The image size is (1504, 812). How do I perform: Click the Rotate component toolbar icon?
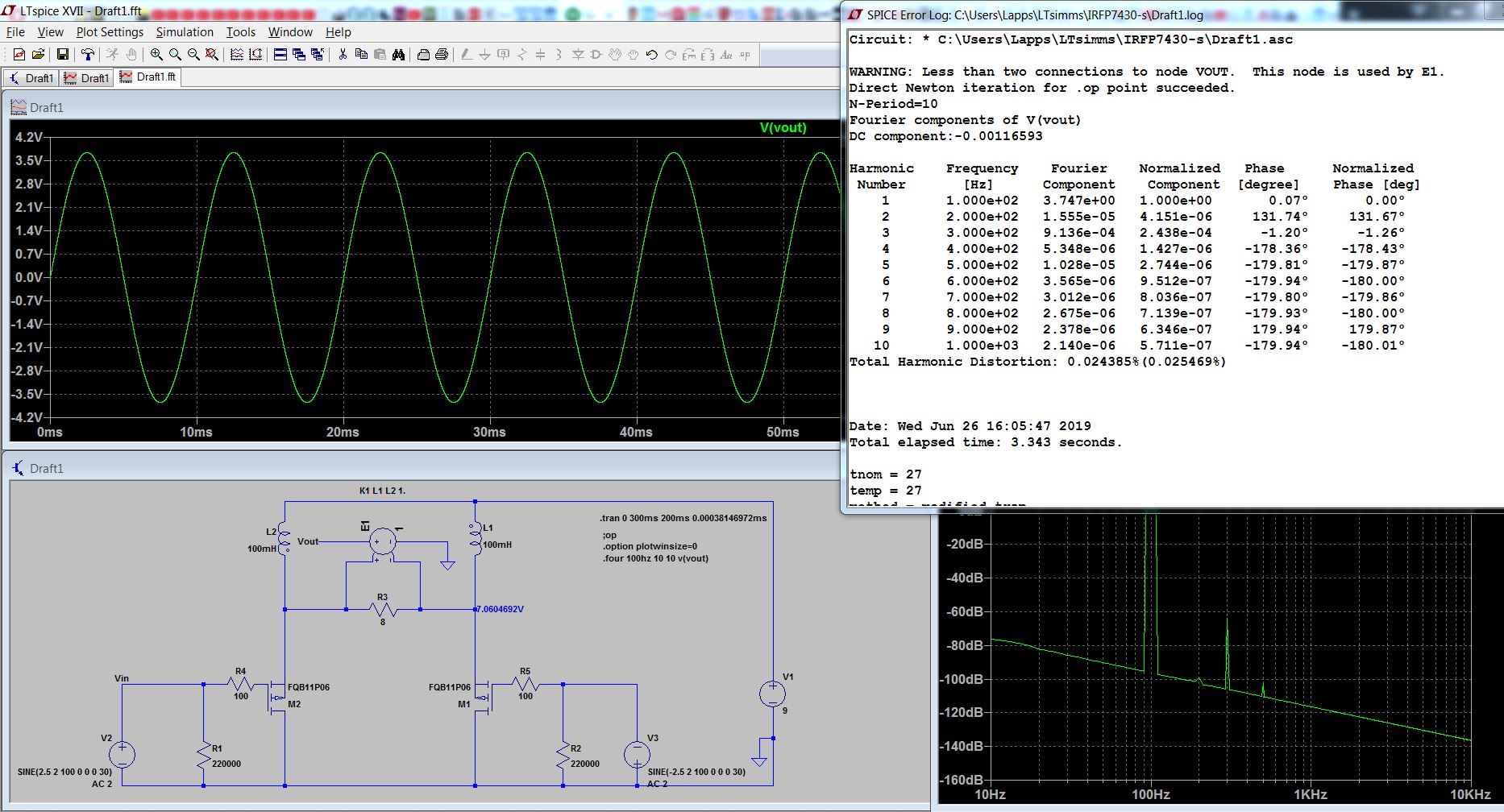click(689, 54)
